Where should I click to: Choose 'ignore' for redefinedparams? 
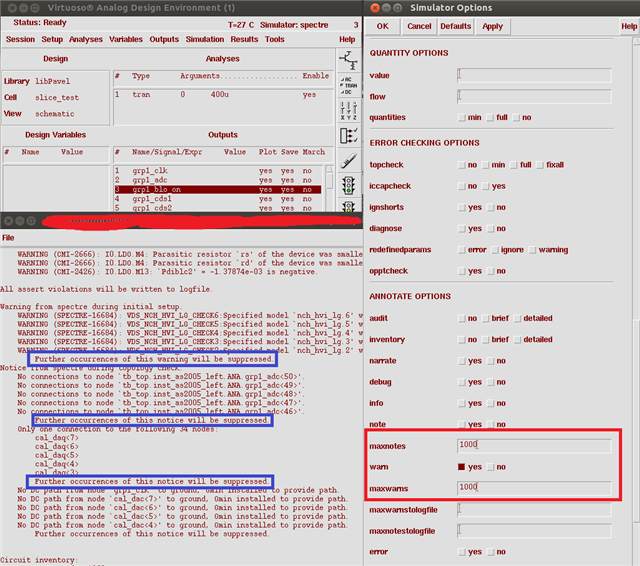click(494, 250)
